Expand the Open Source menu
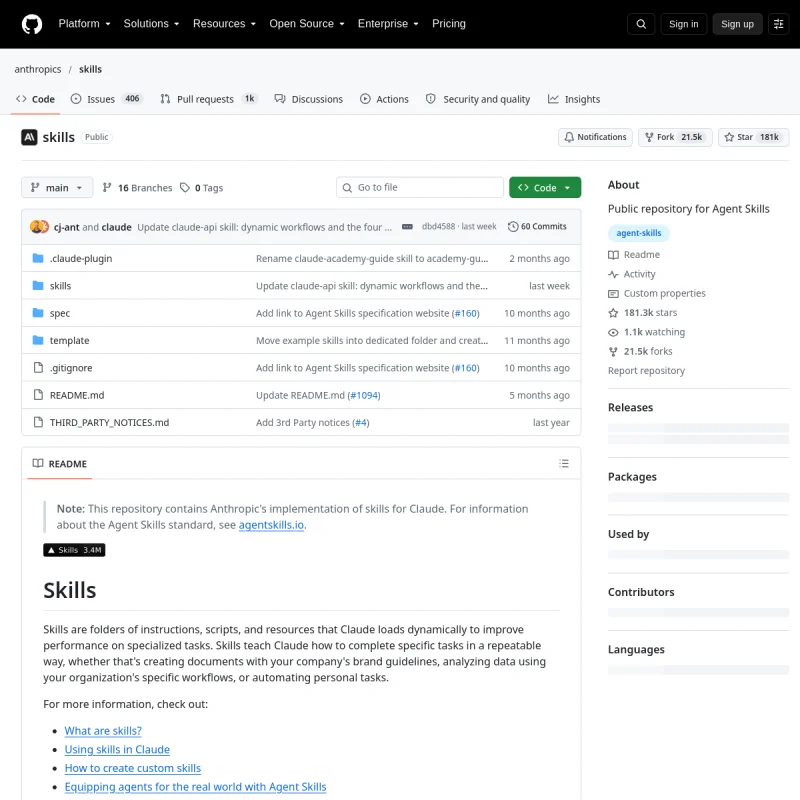 (x=307, y=24)
